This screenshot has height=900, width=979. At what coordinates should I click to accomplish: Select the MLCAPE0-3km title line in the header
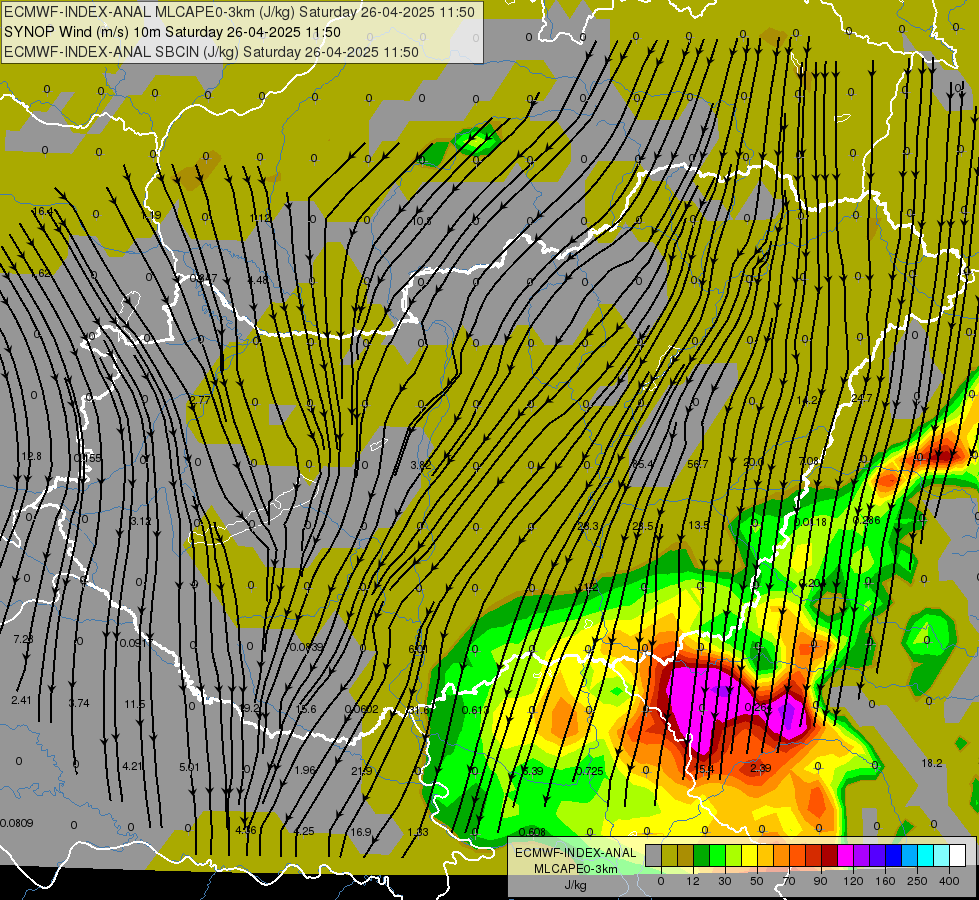pyautogui.click(x=239, y=12)
